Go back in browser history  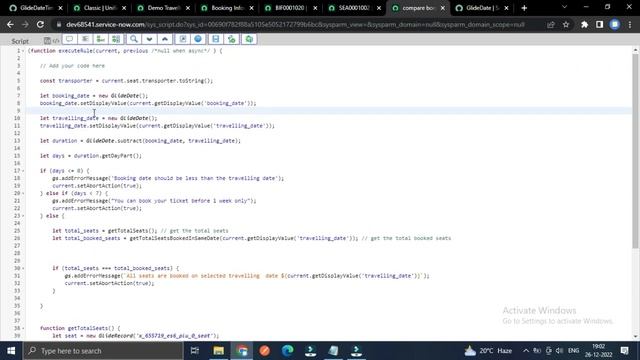tap(10, 24)
